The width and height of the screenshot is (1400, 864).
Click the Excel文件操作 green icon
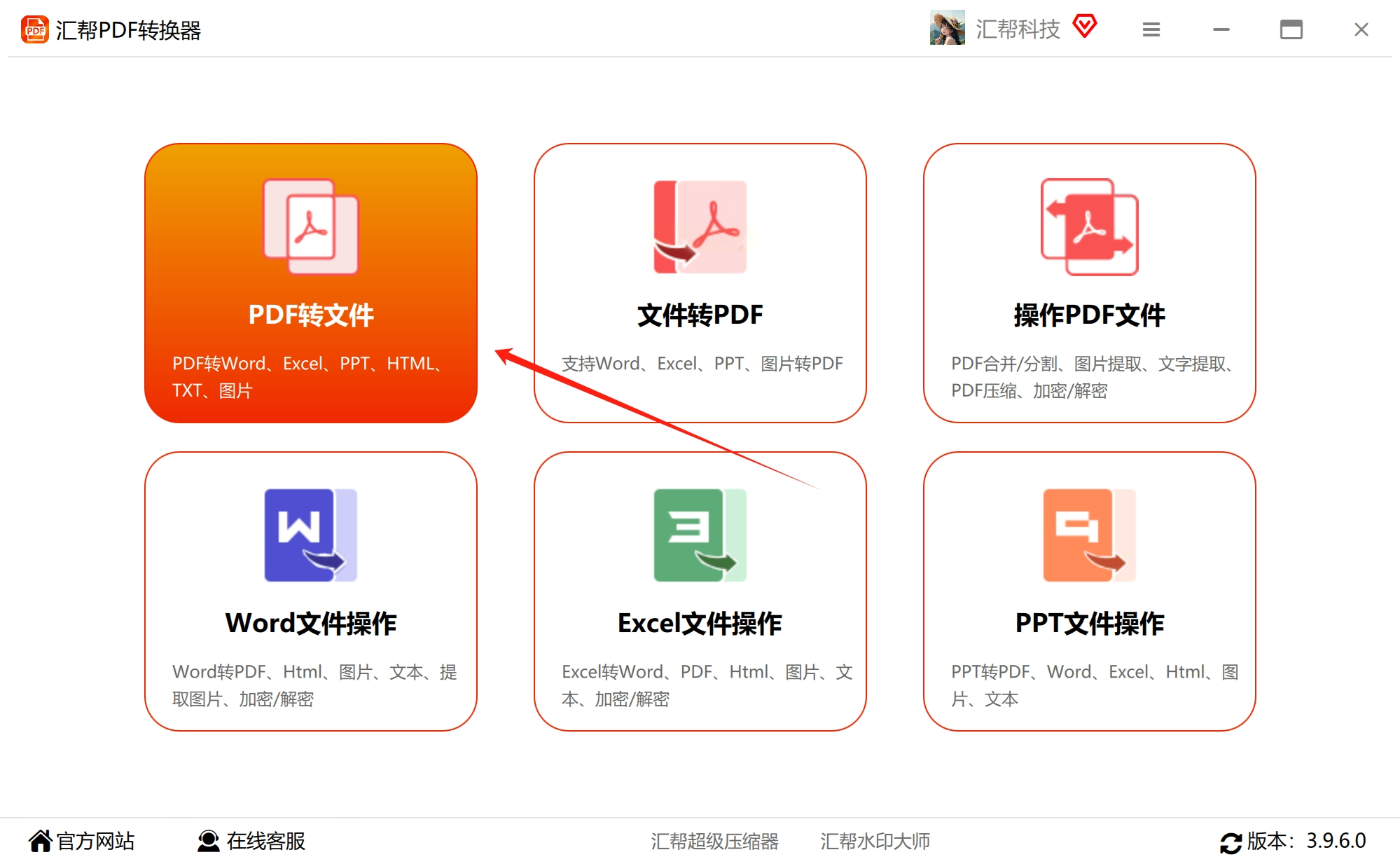[x=700, y=535]
